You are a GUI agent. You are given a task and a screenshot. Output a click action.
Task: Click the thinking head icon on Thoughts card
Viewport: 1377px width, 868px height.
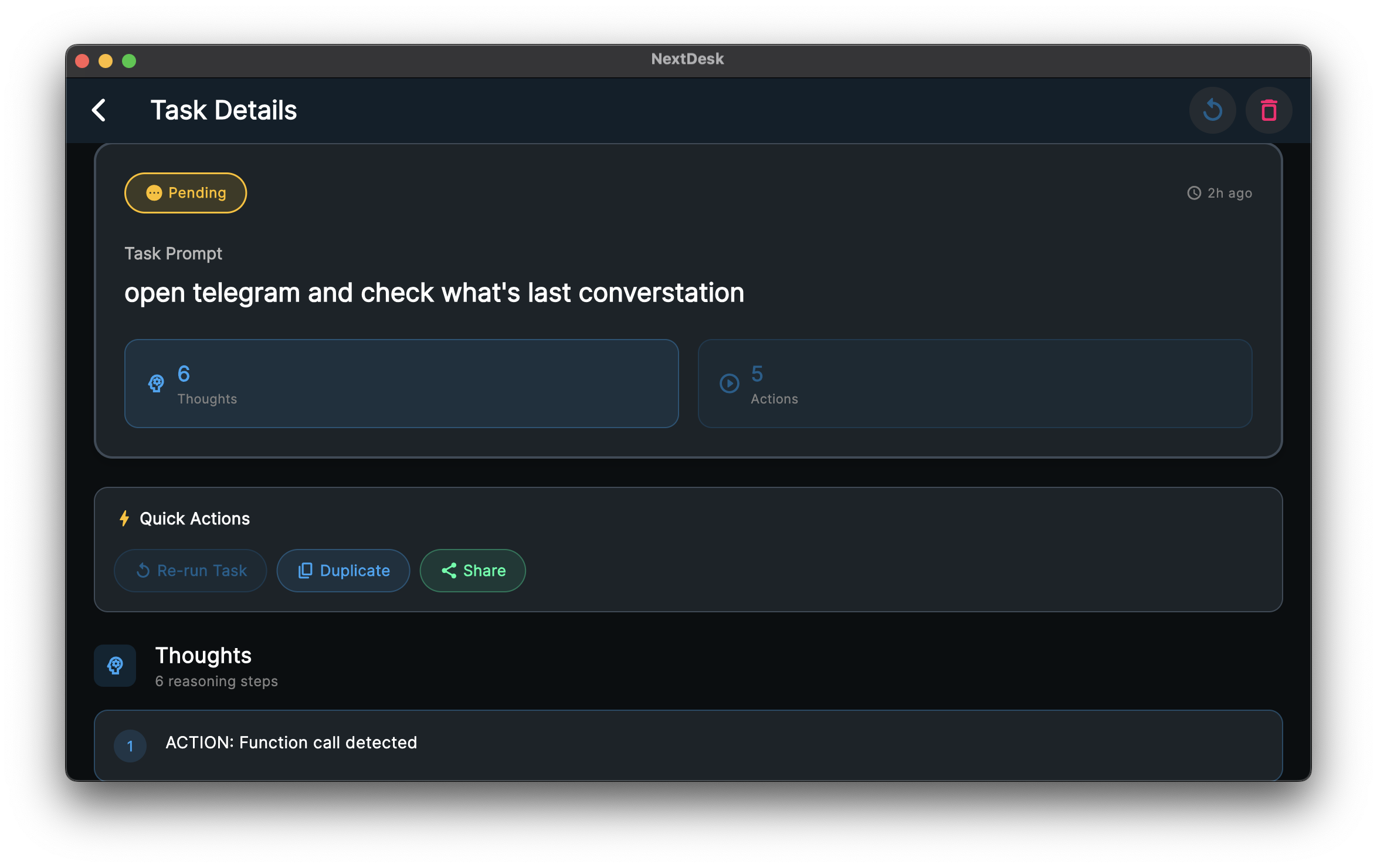156,384
